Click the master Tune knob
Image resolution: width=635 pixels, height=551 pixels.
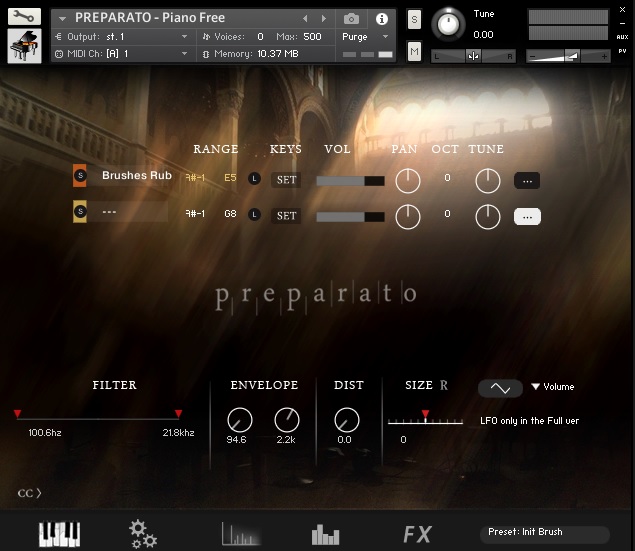click(448, 24)
